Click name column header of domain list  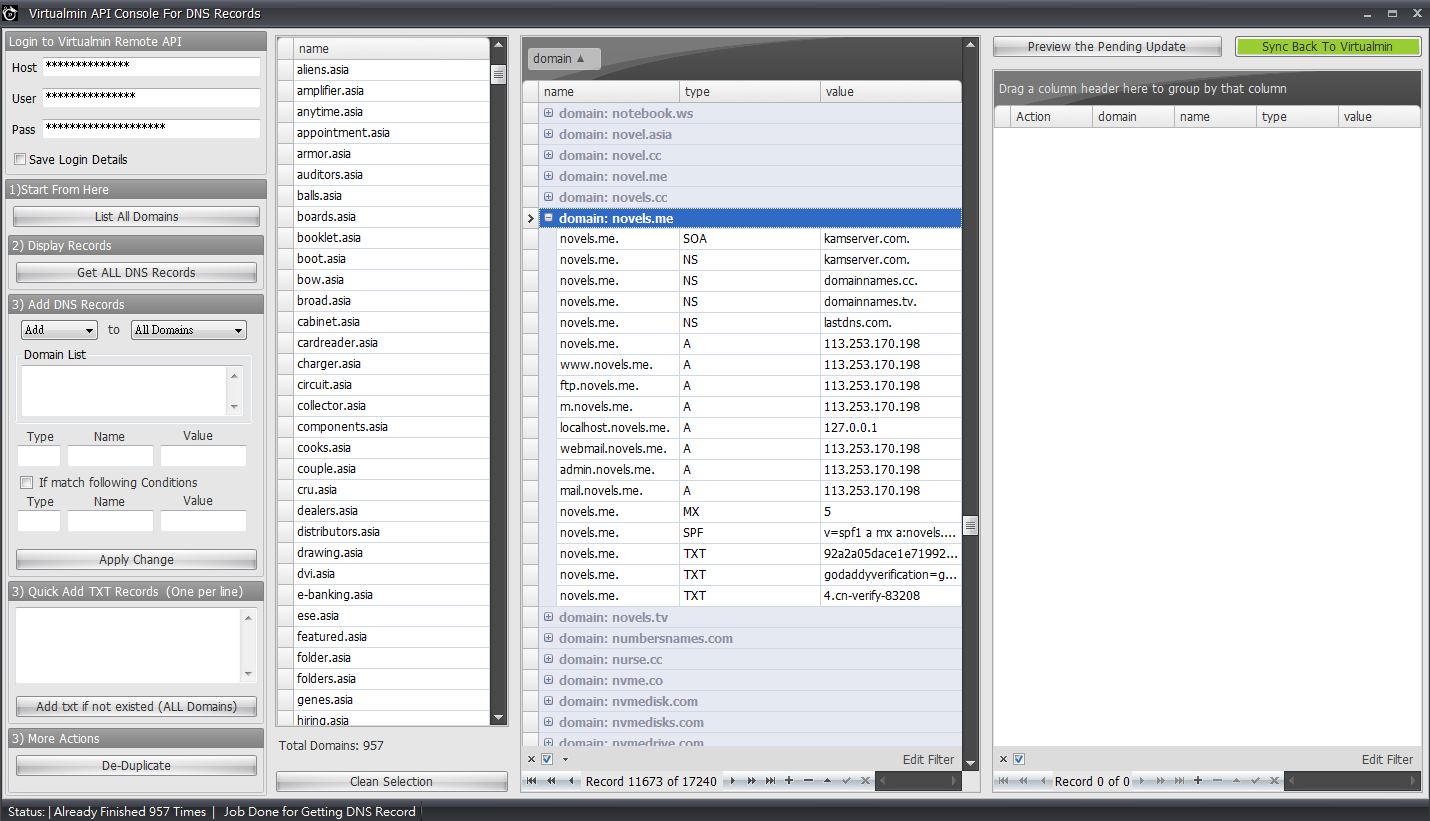[392, 48]
